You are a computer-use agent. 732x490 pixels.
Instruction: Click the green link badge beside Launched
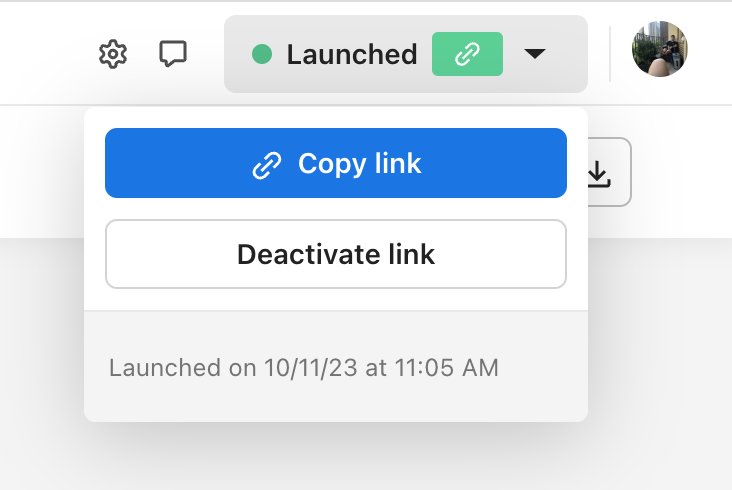(467, 54)
